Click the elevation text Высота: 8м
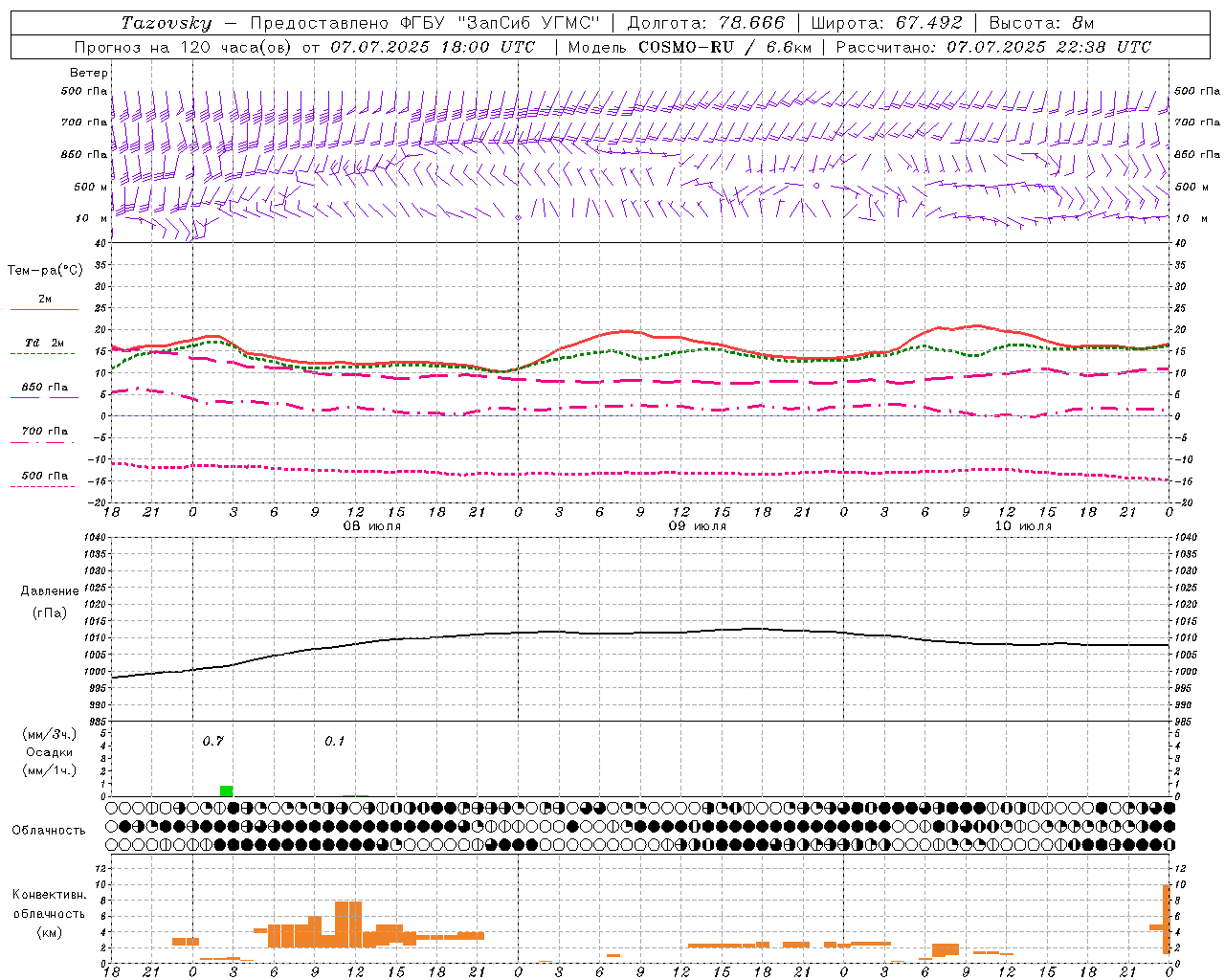 pyautogui.click(x=1041, y=23)
